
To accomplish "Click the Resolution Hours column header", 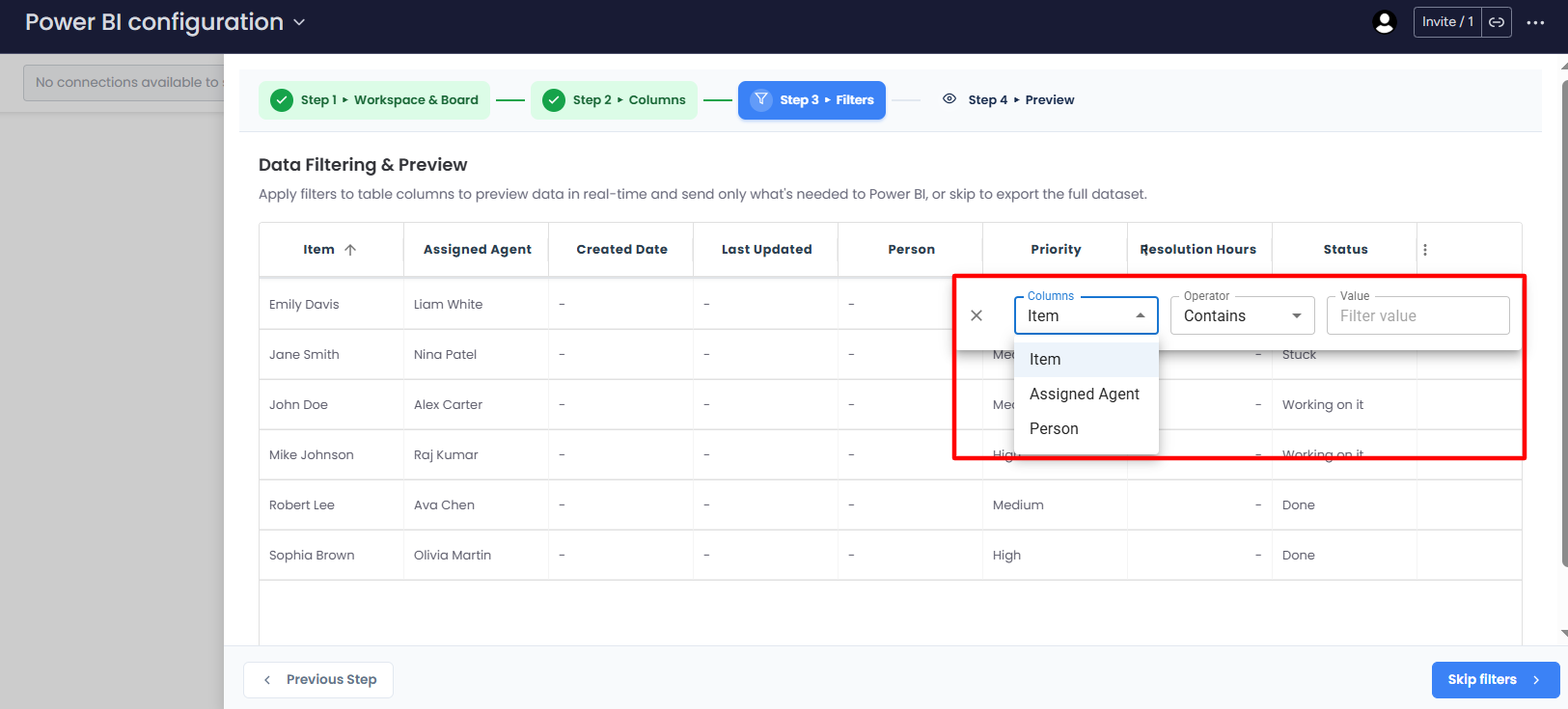I will pos(1200,250).
